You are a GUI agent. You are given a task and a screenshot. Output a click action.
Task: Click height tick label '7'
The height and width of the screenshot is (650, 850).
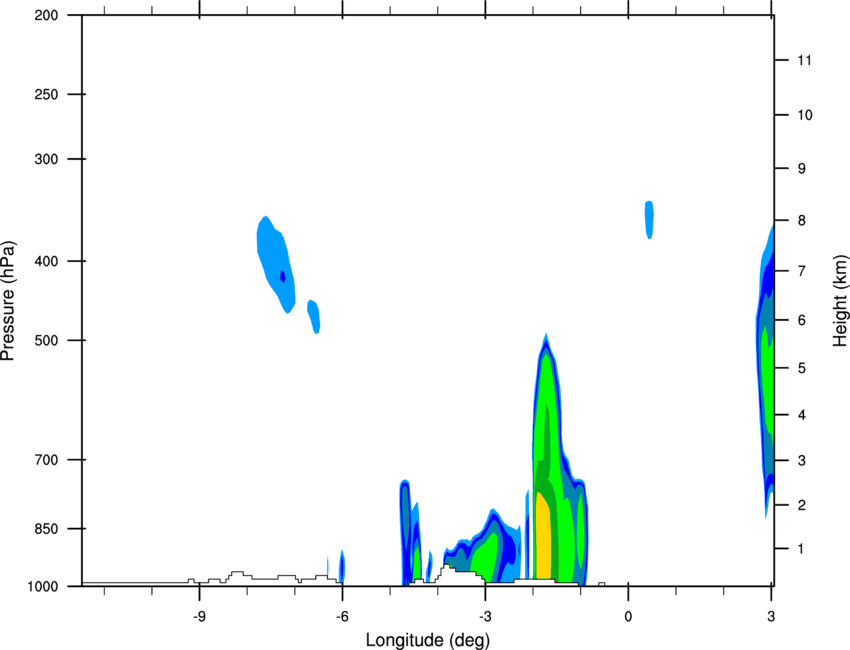[801, 271]
